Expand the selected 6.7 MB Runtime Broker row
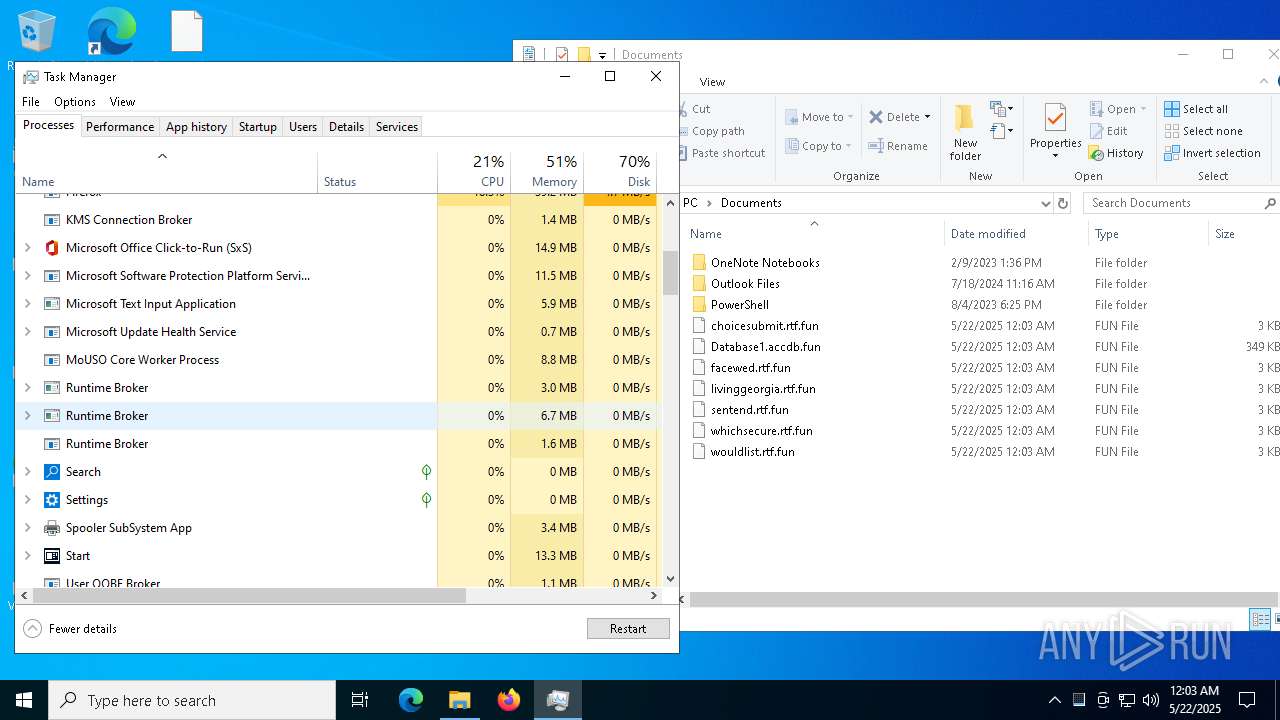The image size is (1280, 720). click(27, 416)
